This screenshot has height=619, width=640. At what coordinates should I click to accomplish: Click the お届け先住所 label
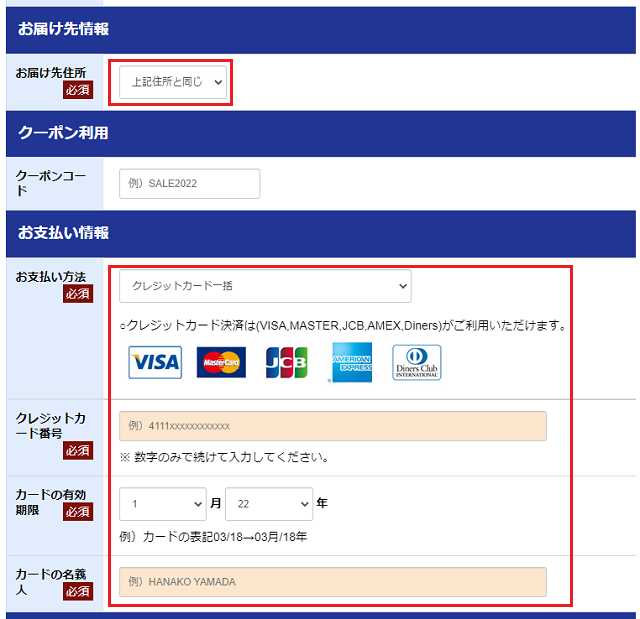(x=51, y=73)
